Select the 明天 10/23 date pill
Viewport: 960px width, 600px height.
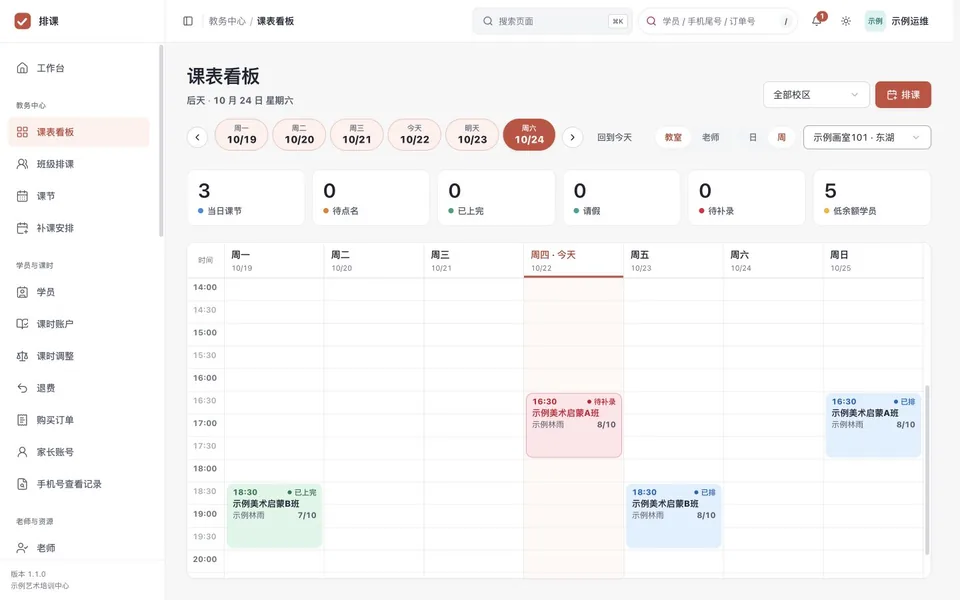coord(472,135)
